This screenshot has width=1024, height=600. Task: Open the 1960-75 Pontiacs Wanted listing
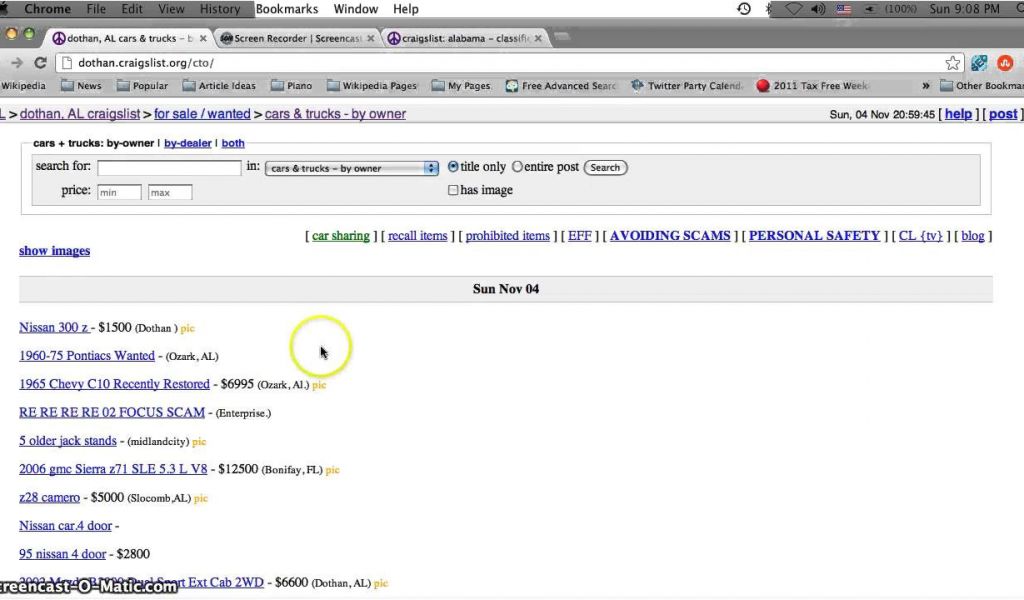[x=87, y=356]
